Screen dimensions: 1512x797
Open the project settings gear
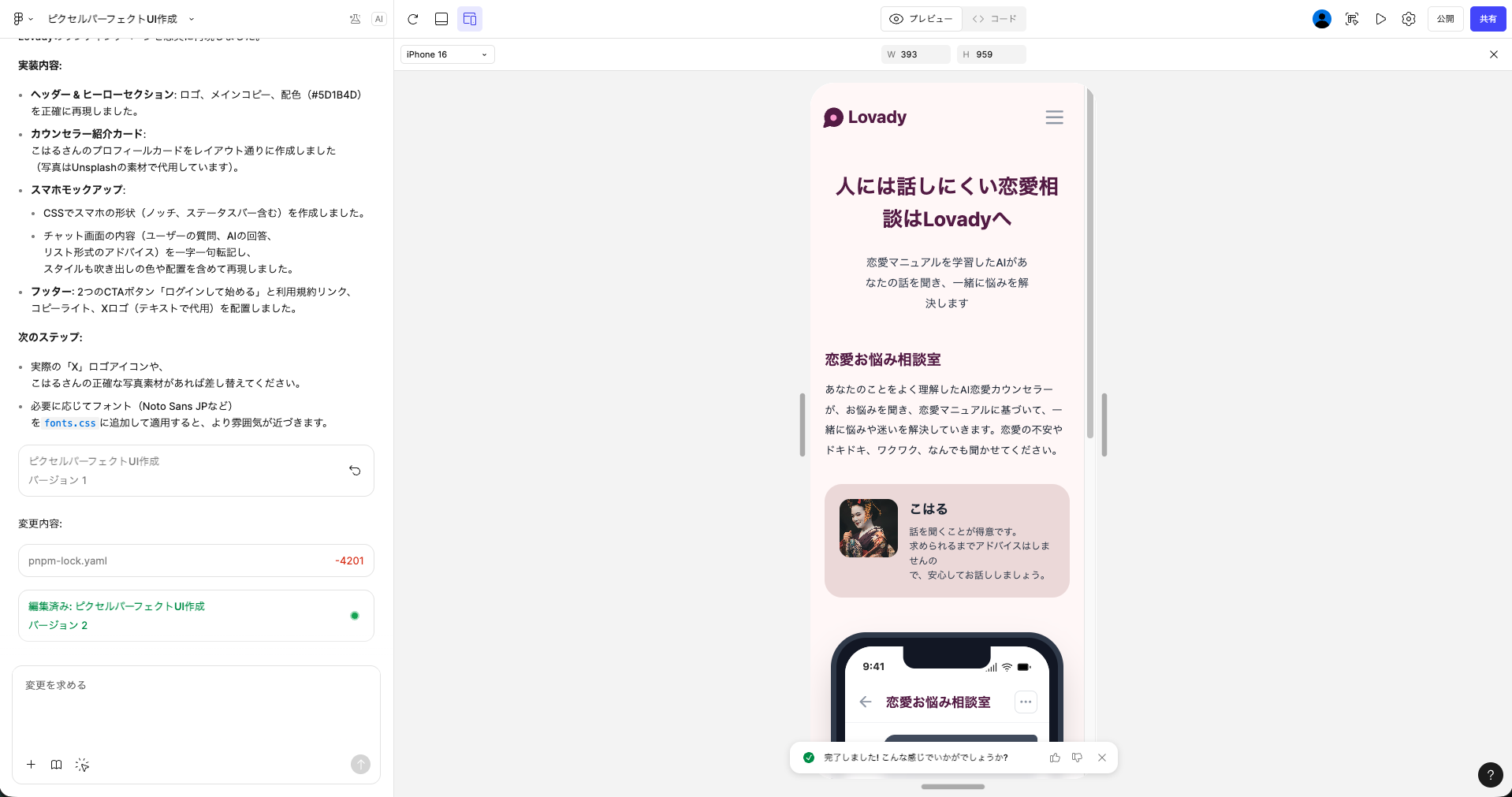coord(1409,19)
